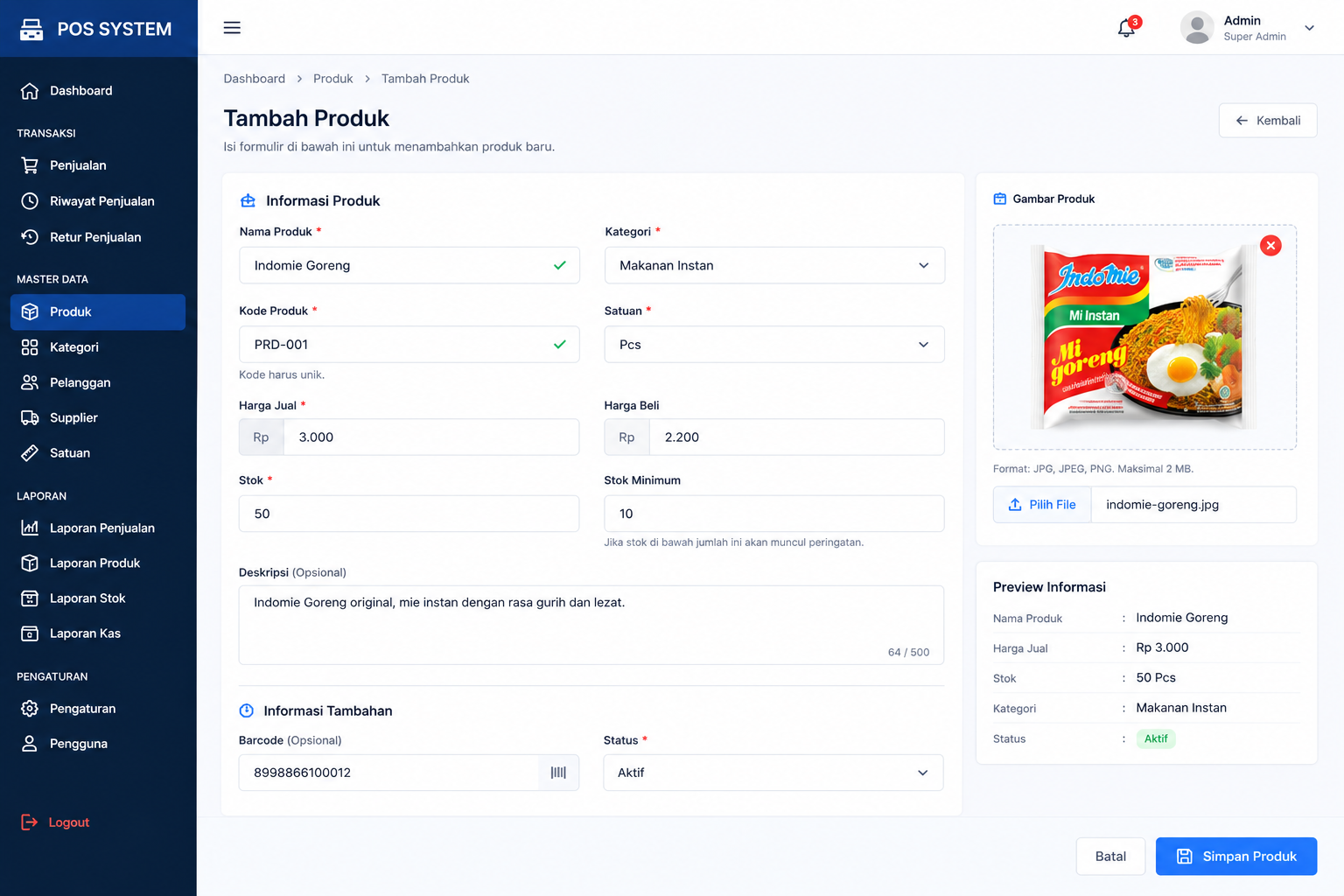Click the Informasi Produk section icon
Image resolution: width=1344 pixels, height=896 pixels.
248,201
